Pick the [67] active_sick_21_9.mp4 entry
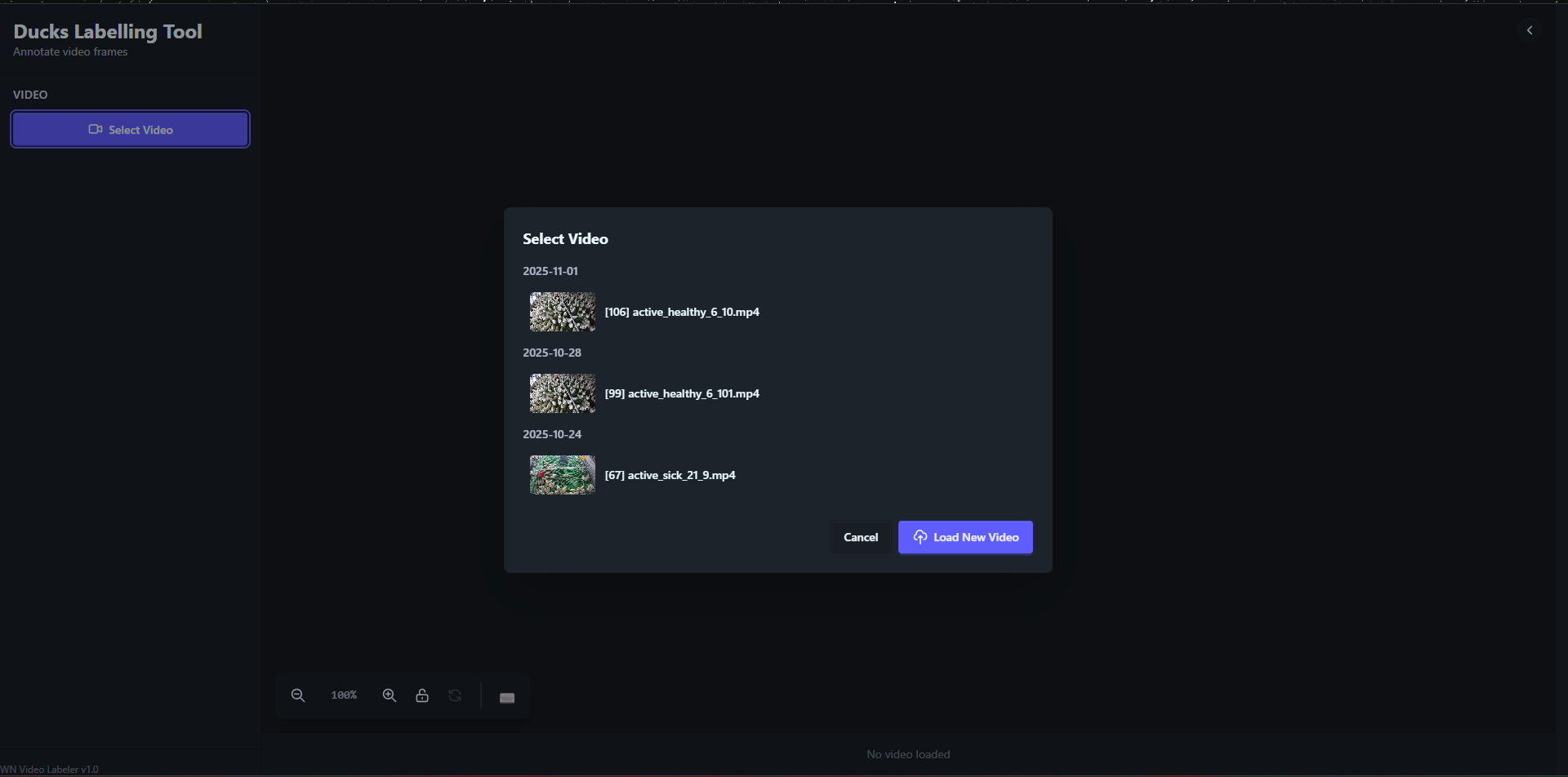Screen dimensions: 1568x777 coord(670,475)
